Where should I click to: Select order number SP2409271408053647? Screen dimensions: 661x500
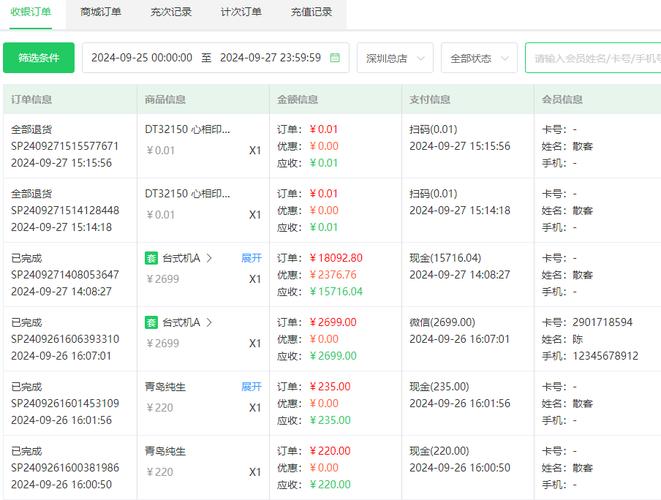[x=65, y=275]
